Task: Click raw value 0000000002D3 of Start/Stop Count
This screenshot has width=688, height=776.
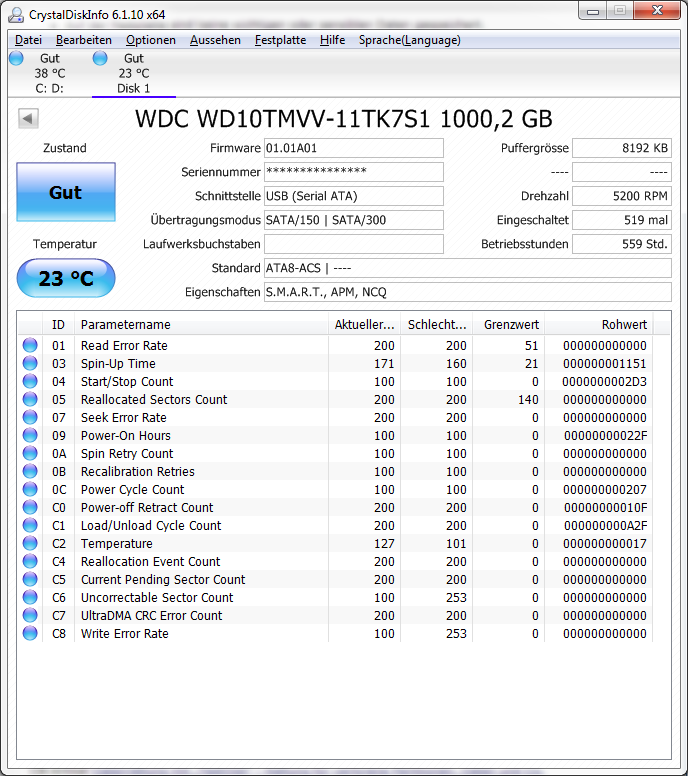Action: click(604, 382)
